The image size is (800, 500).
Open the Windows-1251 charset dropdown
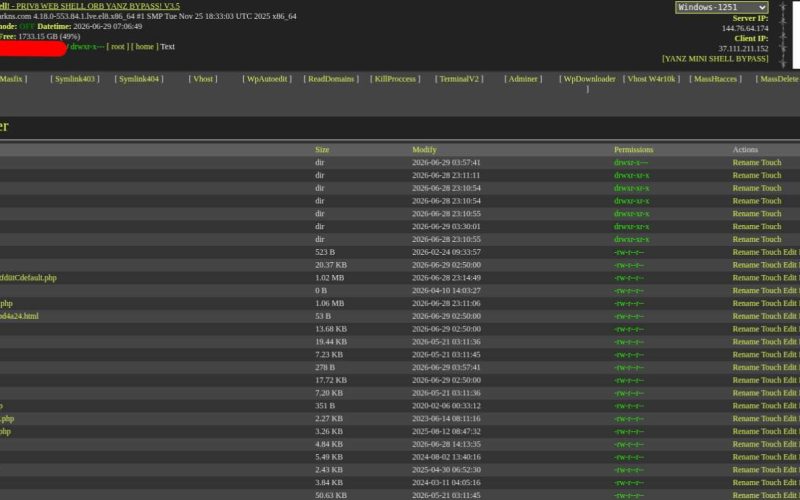(x=721, y=7)
